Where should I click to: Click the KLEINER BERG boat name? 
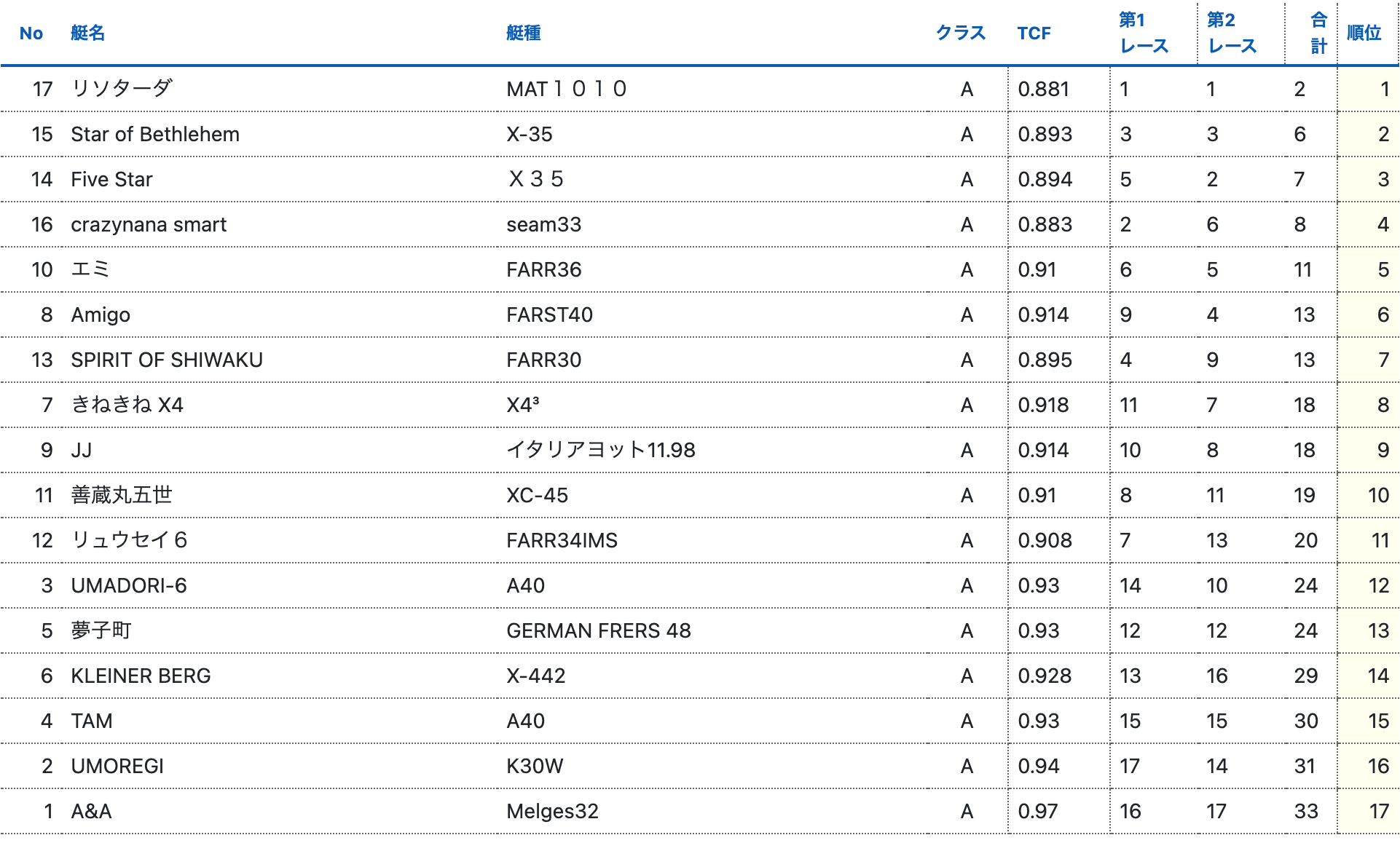click(141, 676)
